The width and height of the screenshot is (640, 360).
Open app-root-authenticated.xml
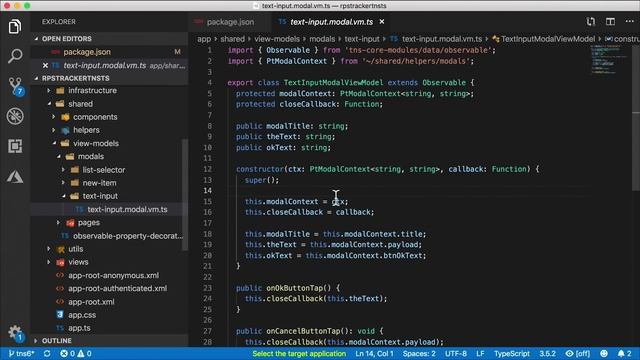point(117,289)
